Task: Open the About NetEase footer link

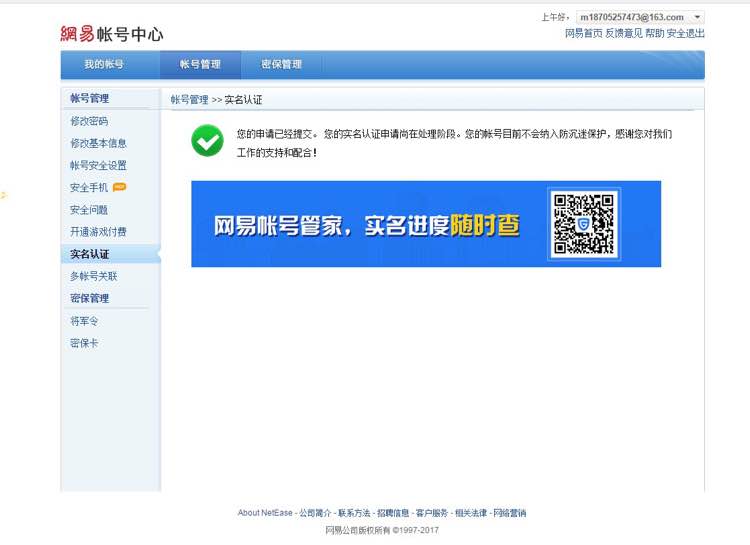Action: coord(265,513)
